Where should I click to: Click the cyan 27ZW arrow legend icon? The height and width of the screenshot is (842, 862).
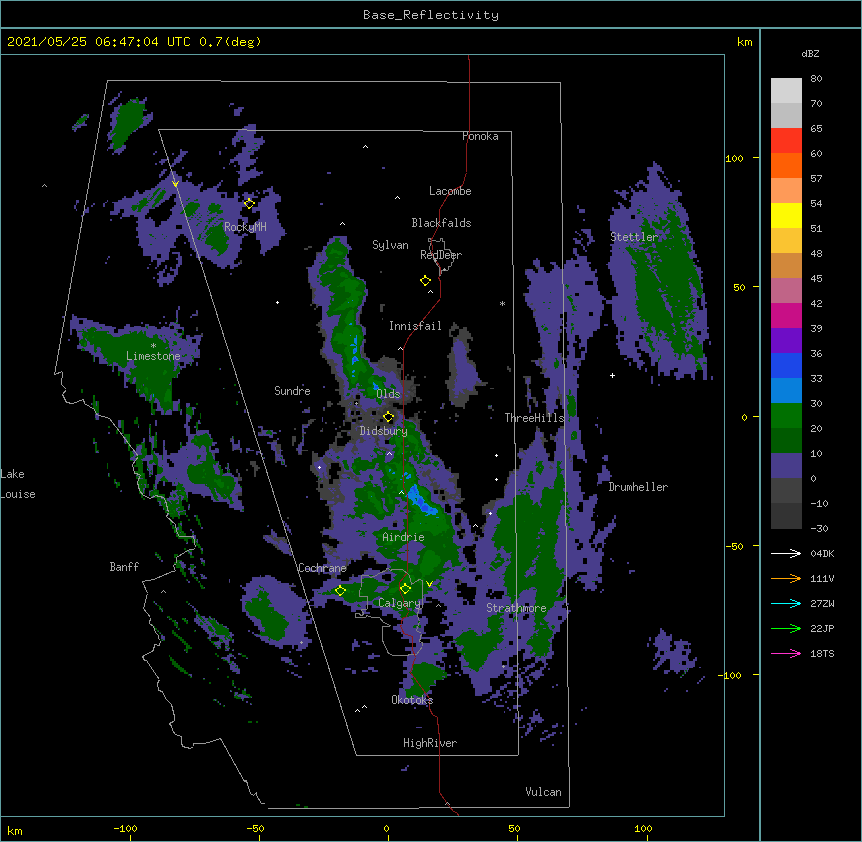pos(786,603)
